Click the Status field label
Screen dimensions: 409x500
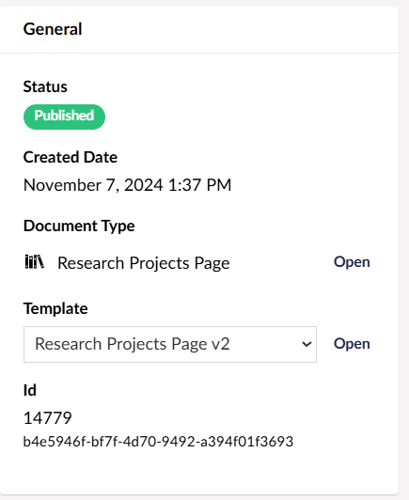(x=45, y=87)
